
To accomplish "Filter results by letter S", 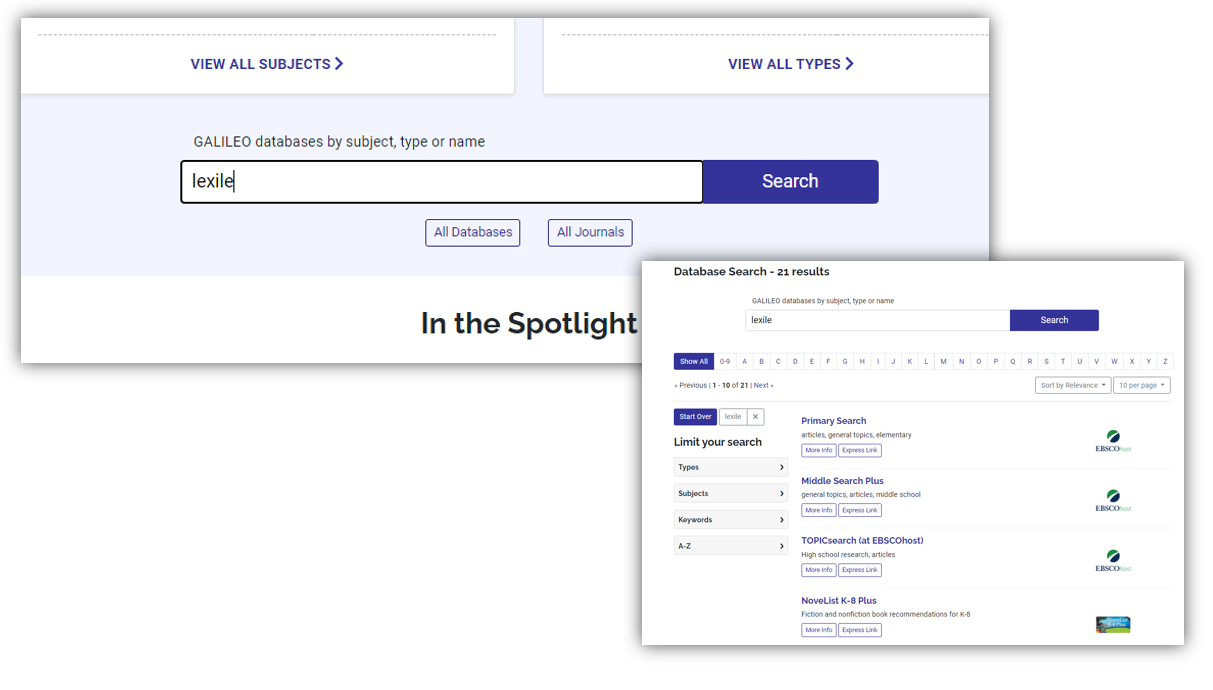I will (x=1046, y=361).
